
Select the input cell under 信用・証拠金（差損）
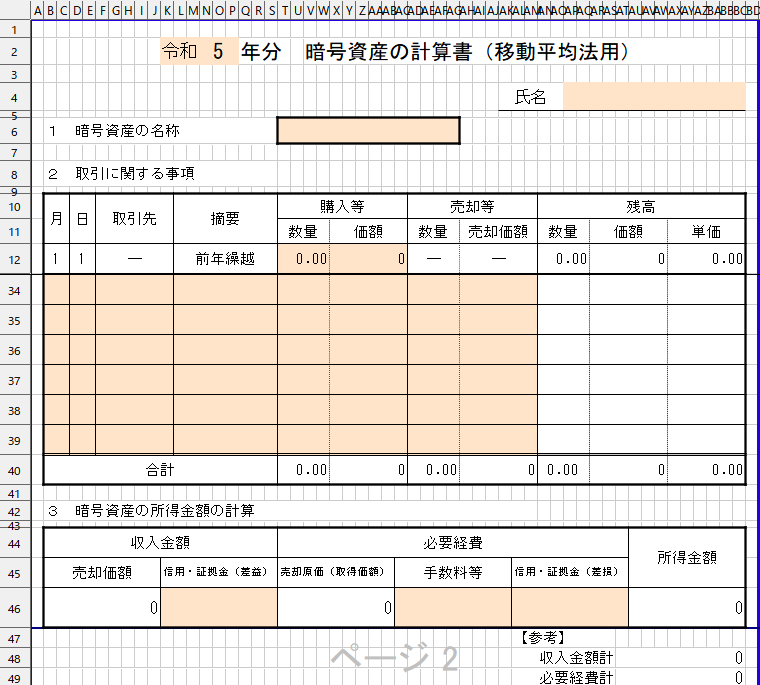coord(570,607)
